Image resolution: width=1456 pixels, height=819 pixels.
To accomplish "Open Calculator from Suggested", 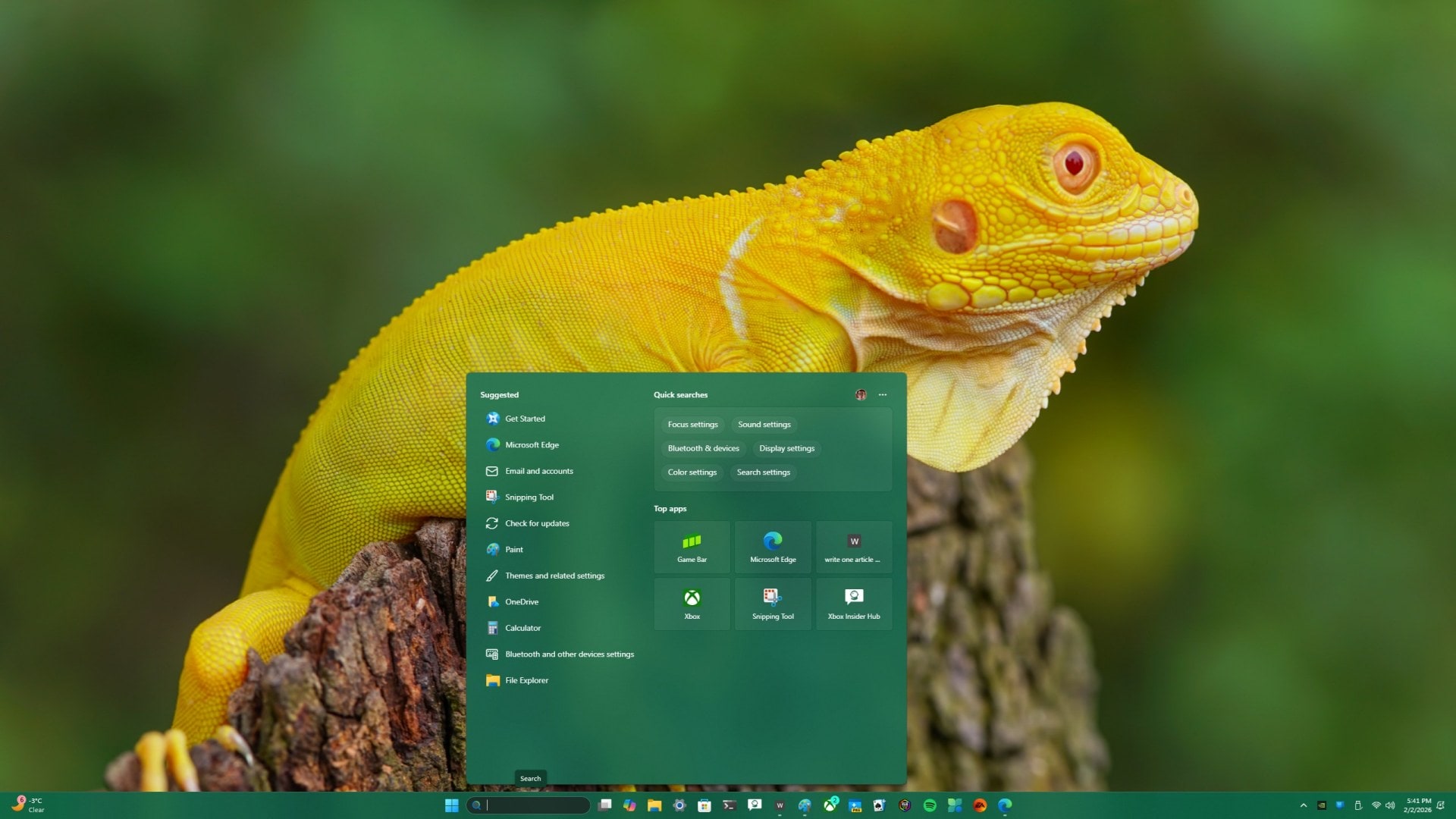I will (x=522, y=628).
